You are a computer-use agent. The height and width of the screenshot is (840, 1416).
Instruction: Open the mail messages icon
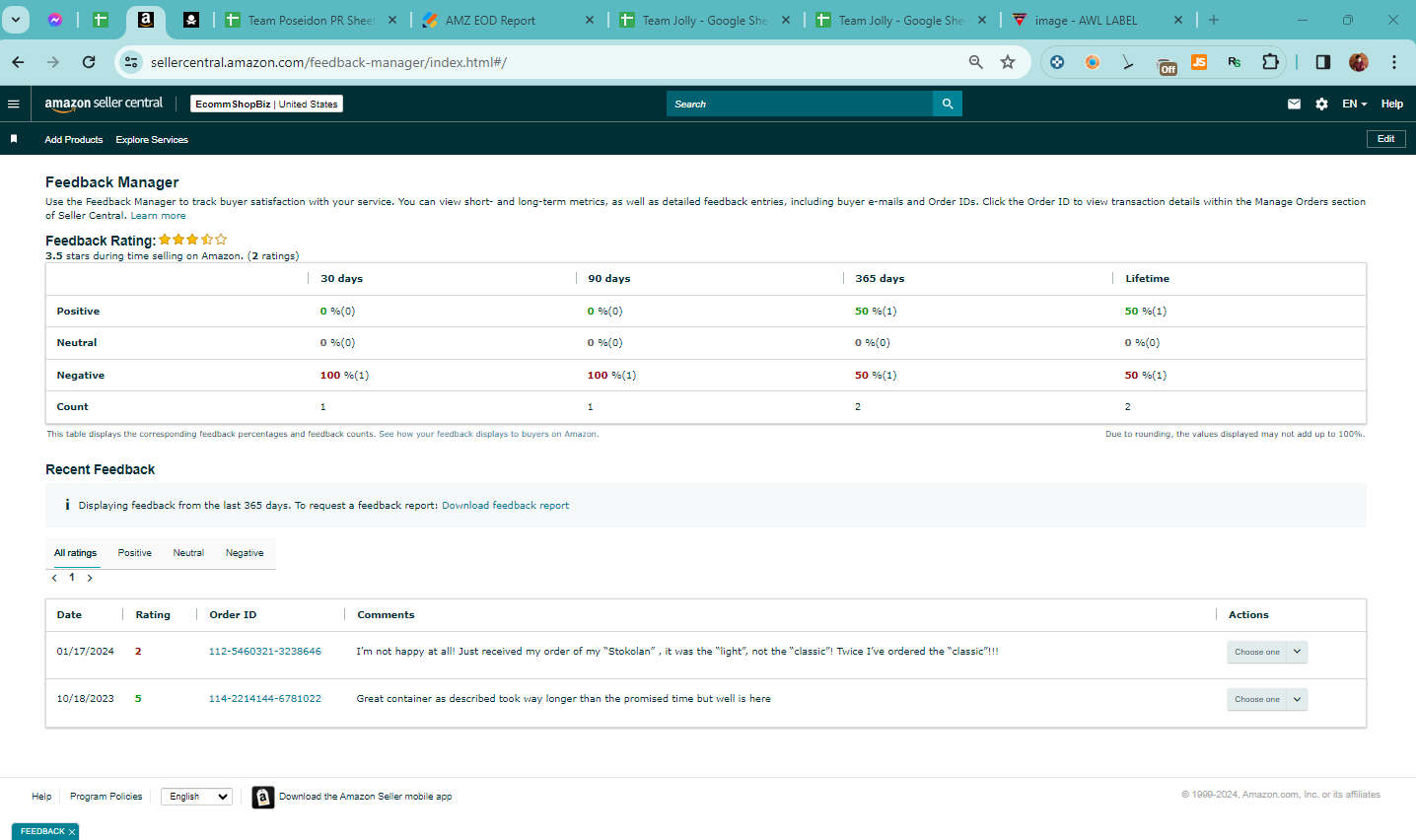[x=1294, y=104]
